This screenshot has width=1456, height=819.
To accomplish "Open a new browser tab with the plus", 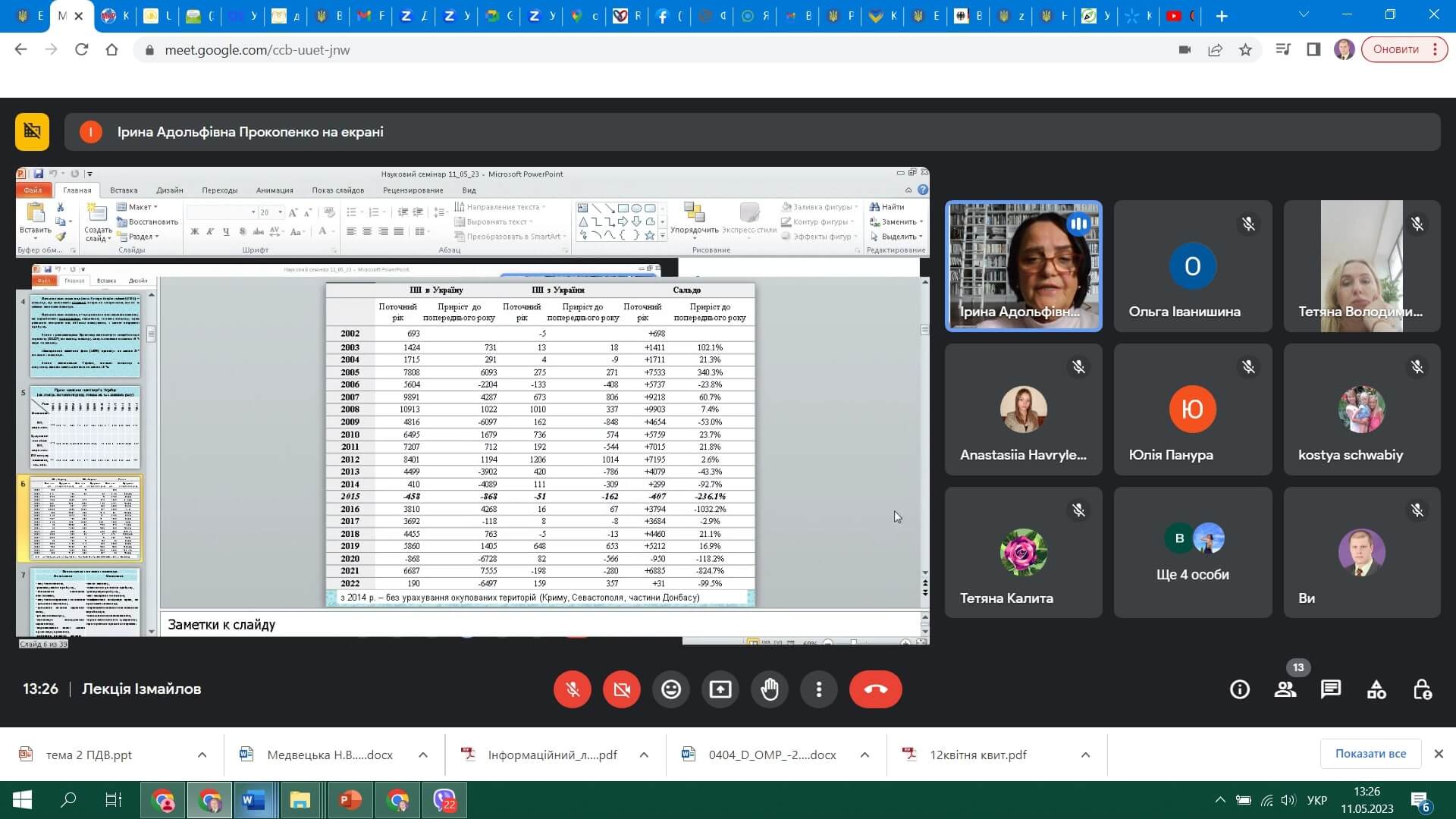I will (x=1221, y=16).
